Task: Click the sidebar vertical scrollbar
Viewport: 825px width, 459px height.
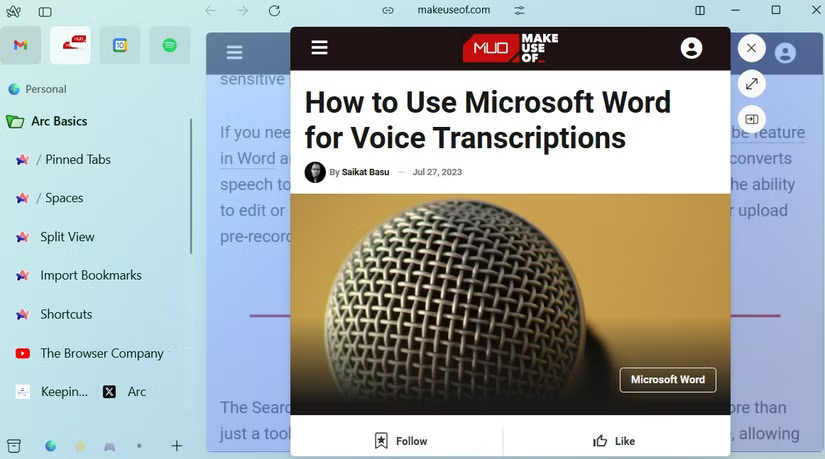Action: (190, 186)
